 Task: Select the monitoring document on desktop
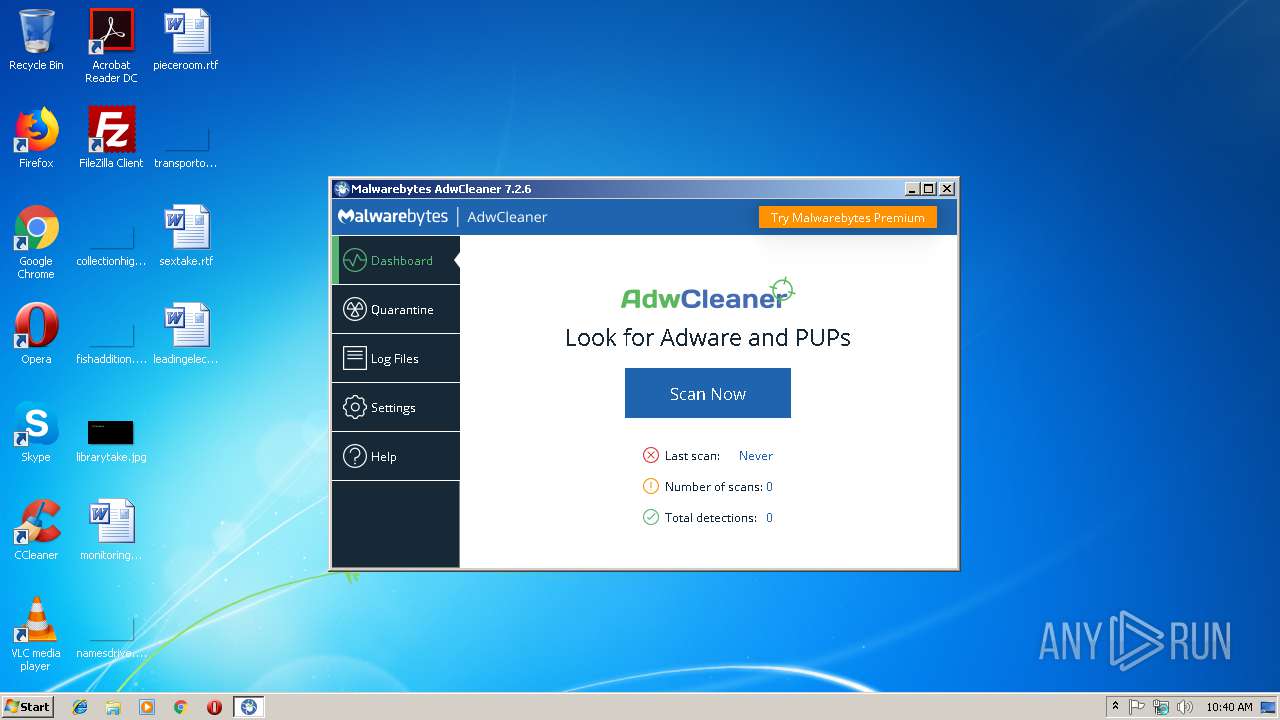[111, 530]
